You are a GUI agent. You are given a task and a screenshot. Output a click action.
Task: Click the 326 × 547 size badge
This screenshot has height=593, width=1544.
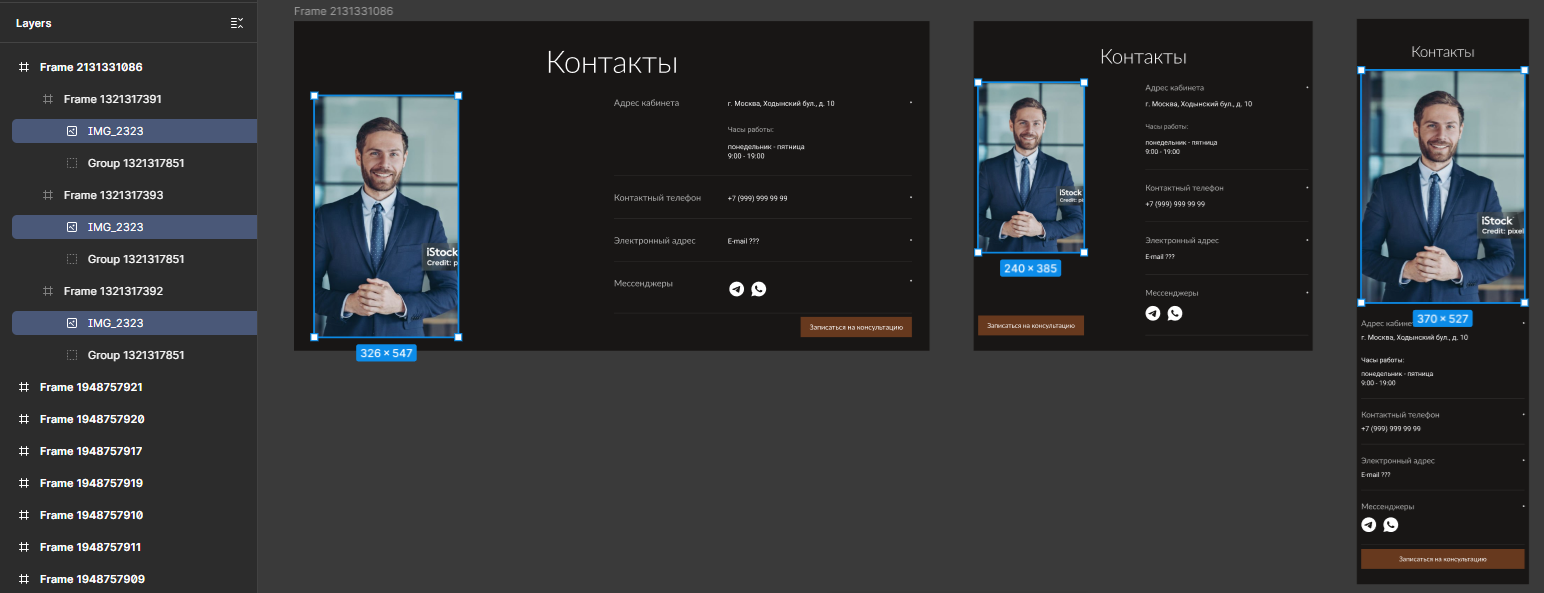pyautogui.click(x=386, y=352)
